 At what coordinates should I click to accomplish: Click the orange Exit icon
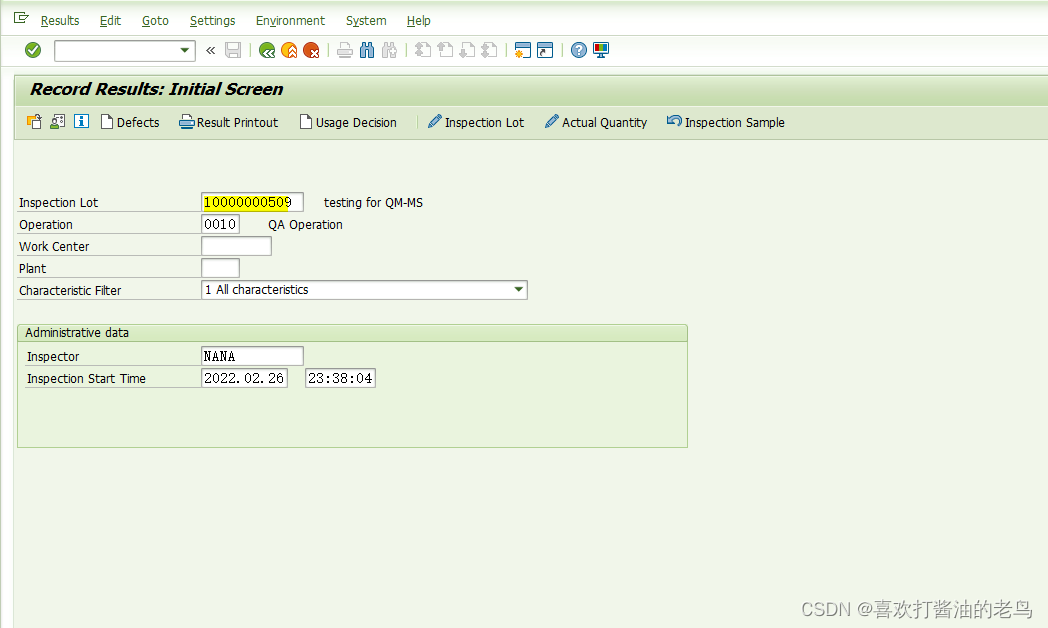pyautogui.click(x=289, y=50)
